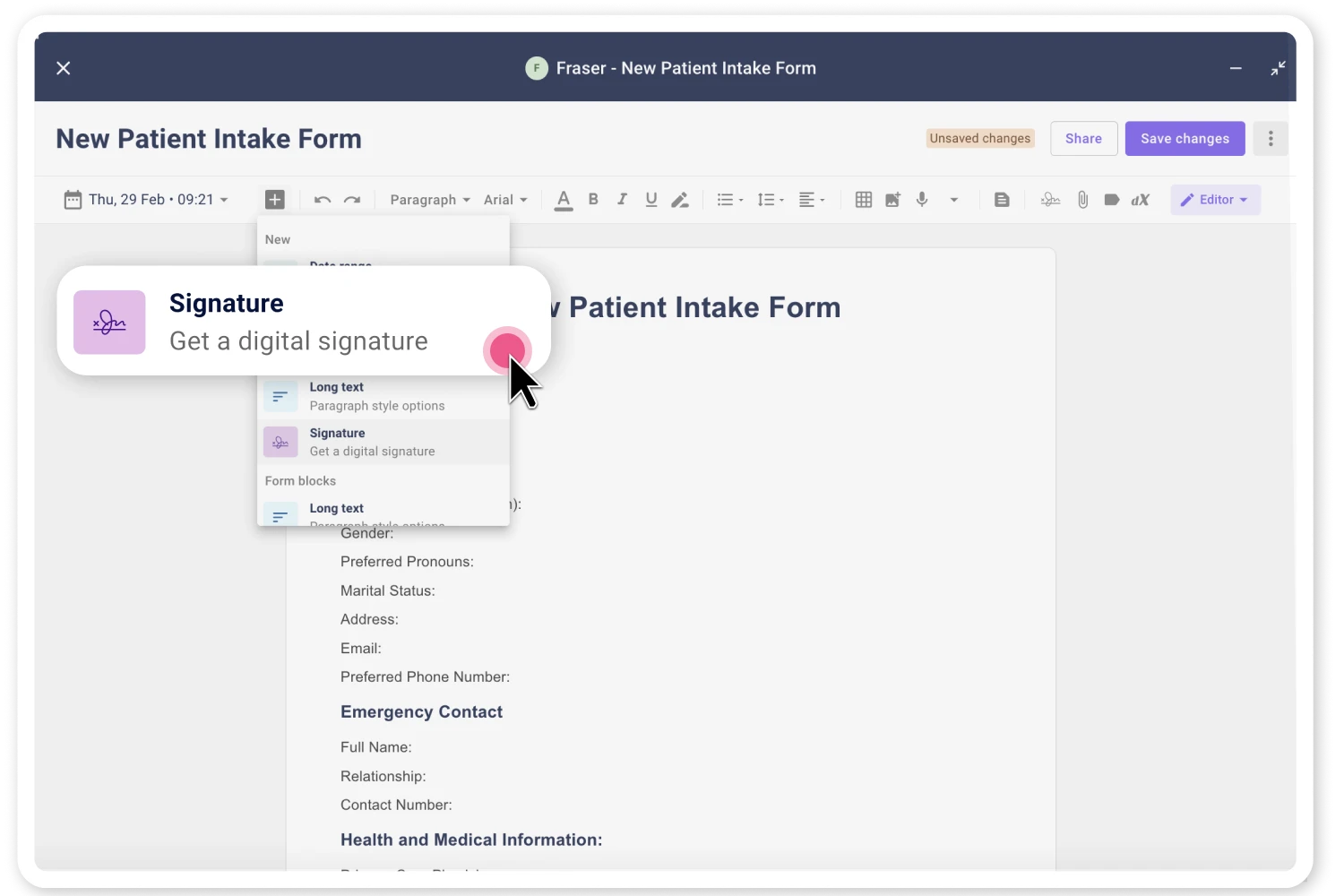Toggle bold formatting
The height and width of the screenshot is (896, 1344).
tap(592, 199)
